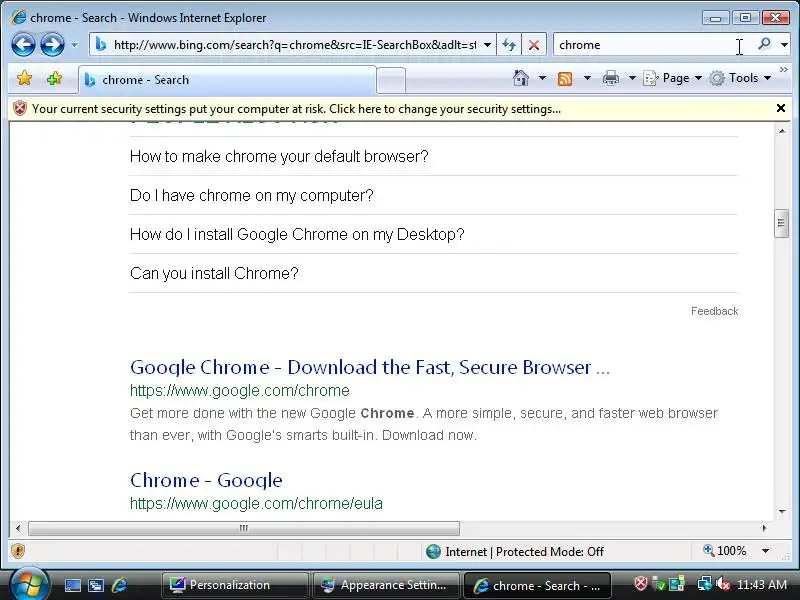
Task: Click the tray monitor with cable icon
Action: [705, 584]
